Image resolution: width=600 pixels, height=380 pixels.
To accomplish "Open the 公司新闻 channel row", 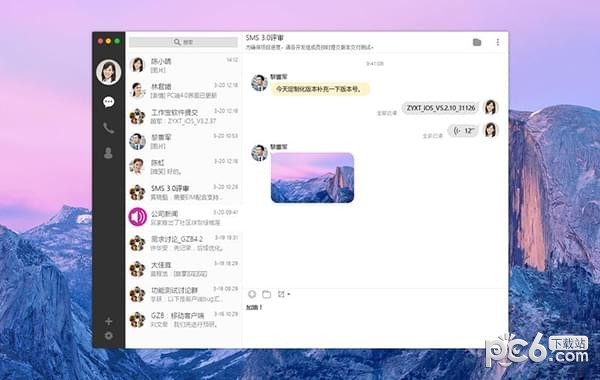I will (184, 218).
